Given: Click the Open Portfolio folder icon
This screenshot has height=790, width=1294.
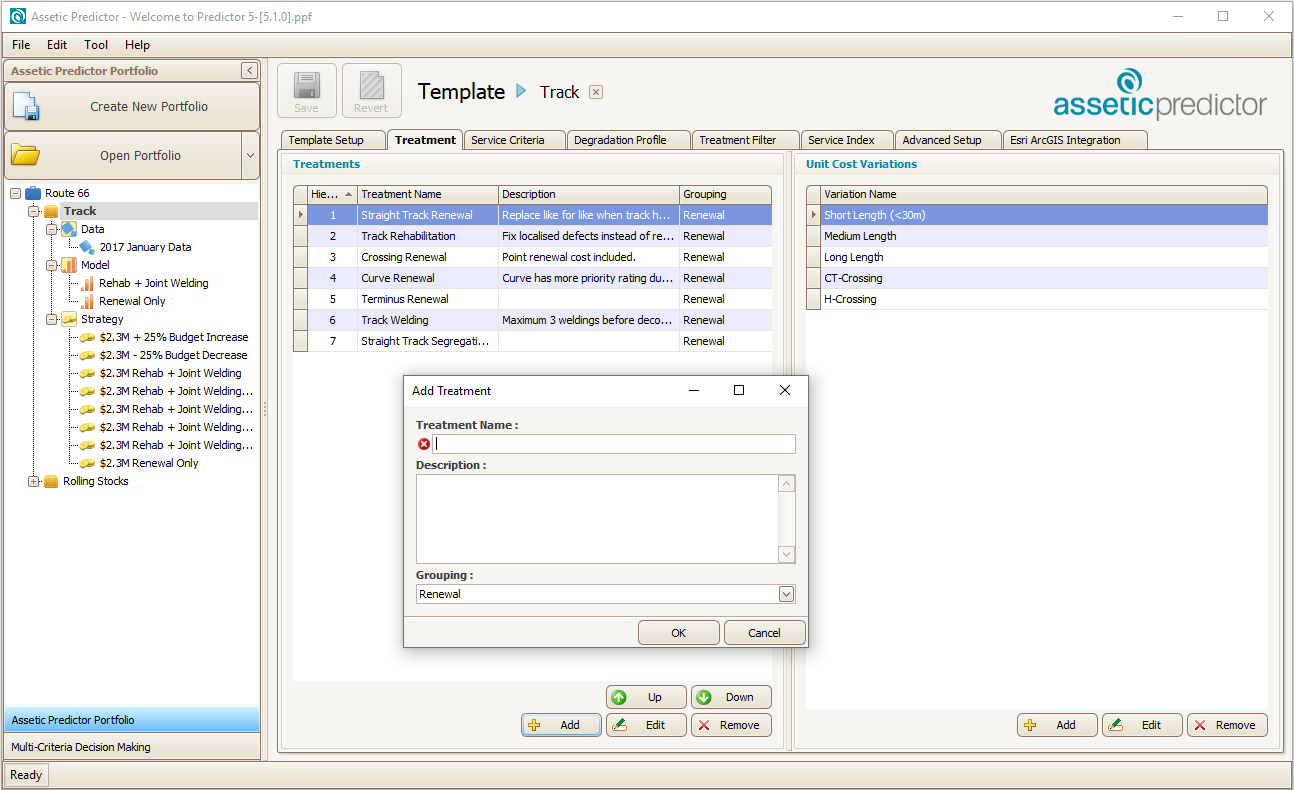Looking at the screenshot, I should click(25, 155).
